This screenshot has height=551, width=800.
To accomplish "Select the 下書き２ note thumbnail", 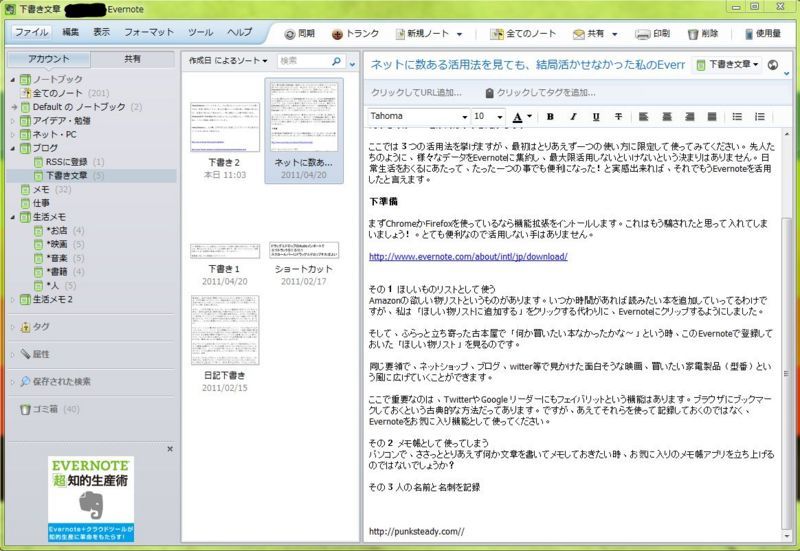I will [224, 127].
